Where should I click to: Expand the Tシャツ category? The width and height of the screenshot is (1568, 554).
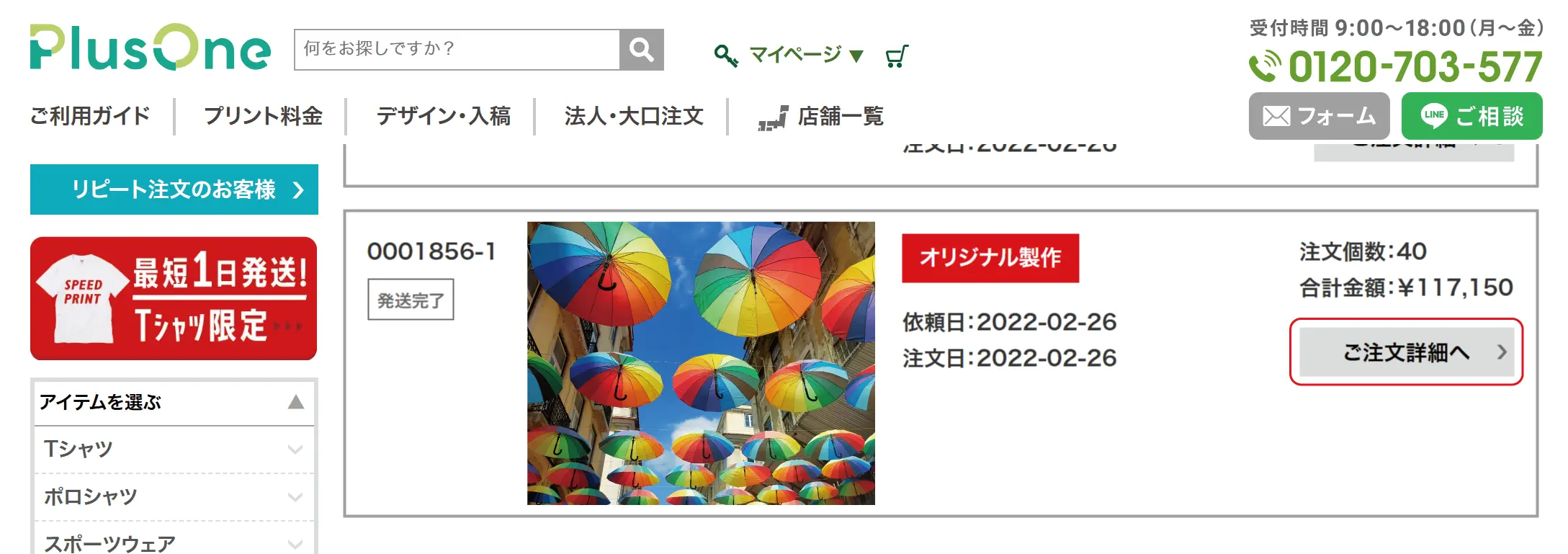pyautogui.click(x=174, y=450)
